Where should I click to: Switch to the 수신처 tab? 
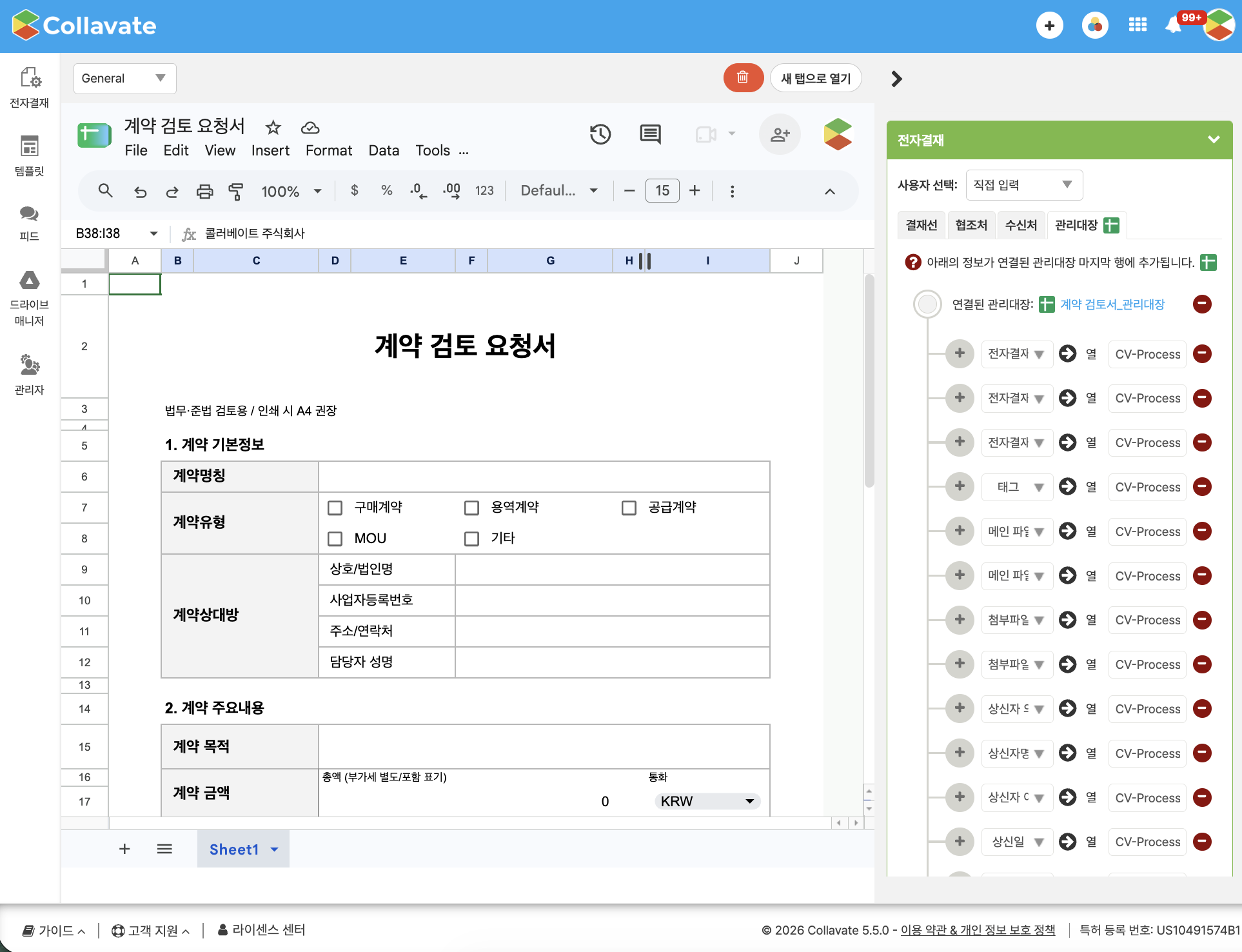1021,225
